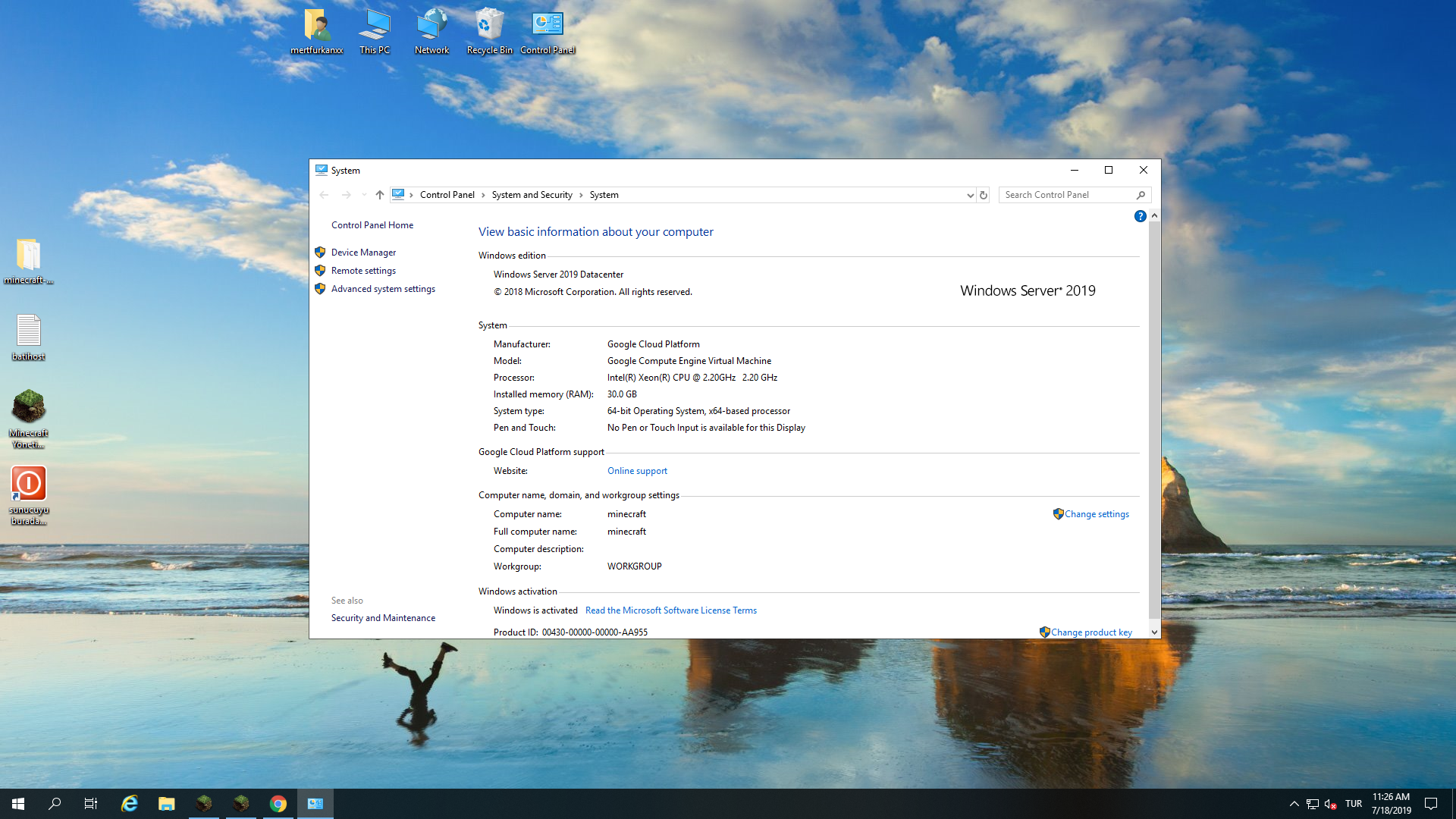The height and width of the screenshot is (819, 1456).
Task: Select the minecraft folder on desktop
Action: point(29,262)
